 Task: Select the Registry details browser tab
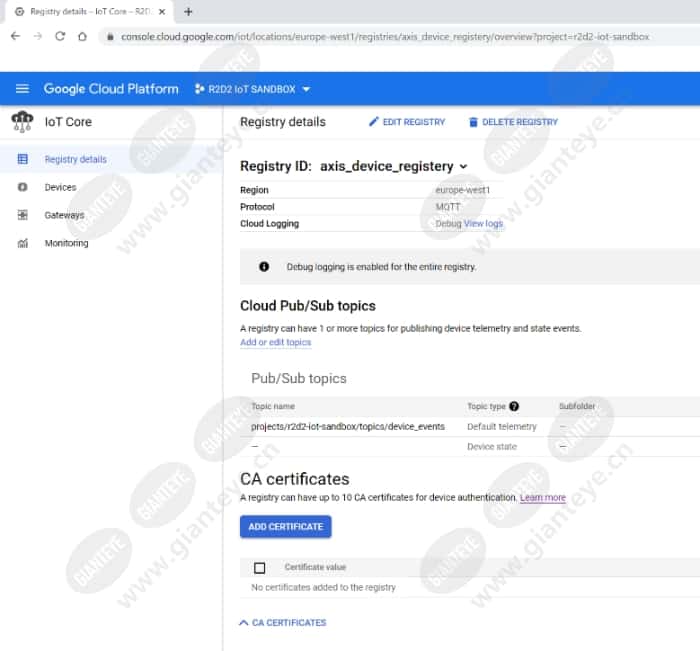pos(91,12)
